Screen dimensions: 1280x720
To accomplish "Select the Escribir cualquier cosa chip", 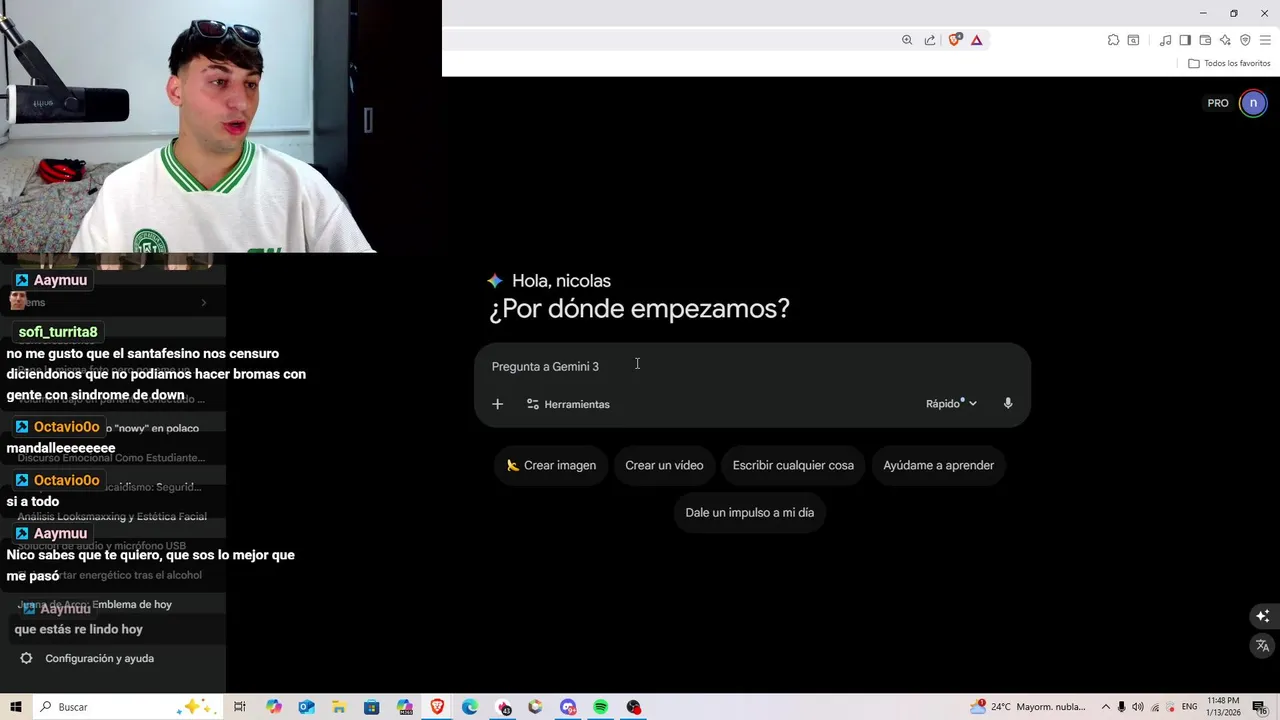I will (793, 465).
